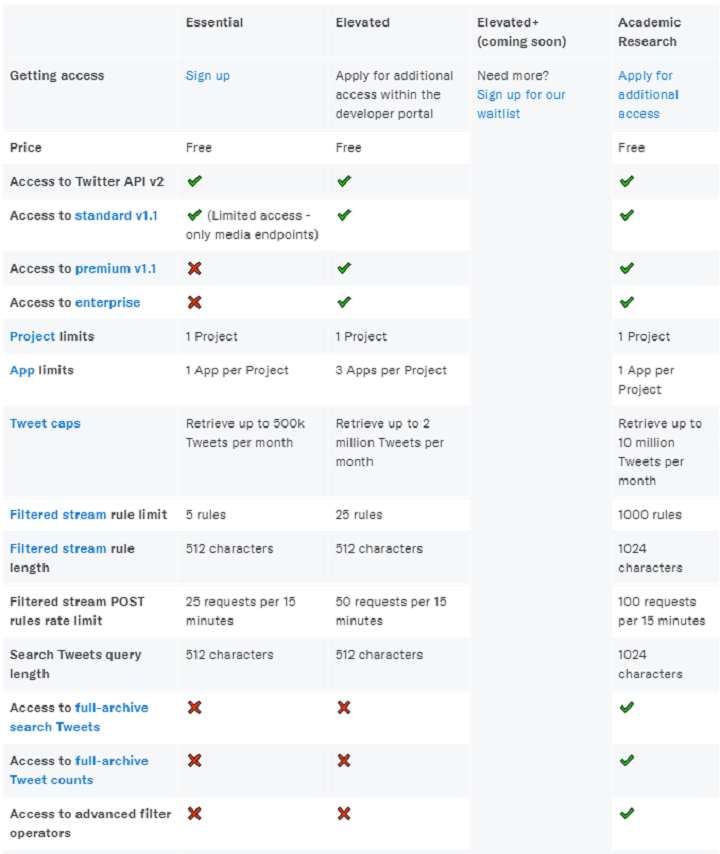Open the Sign up for our waitlist link
This screenshot has height=854, width=720.
tap(521, 104)
